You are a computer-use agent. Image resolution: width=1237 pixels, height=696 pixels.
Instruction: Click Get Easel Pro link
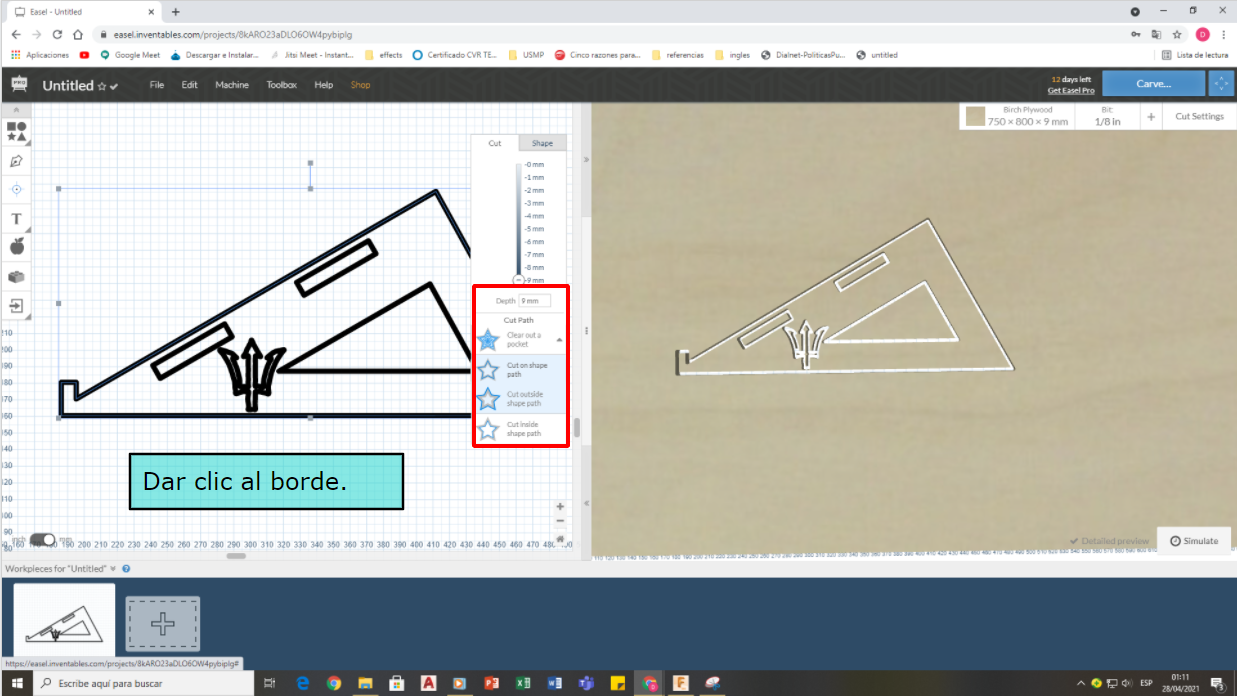pyautogui.click(x=1069, y=90)
